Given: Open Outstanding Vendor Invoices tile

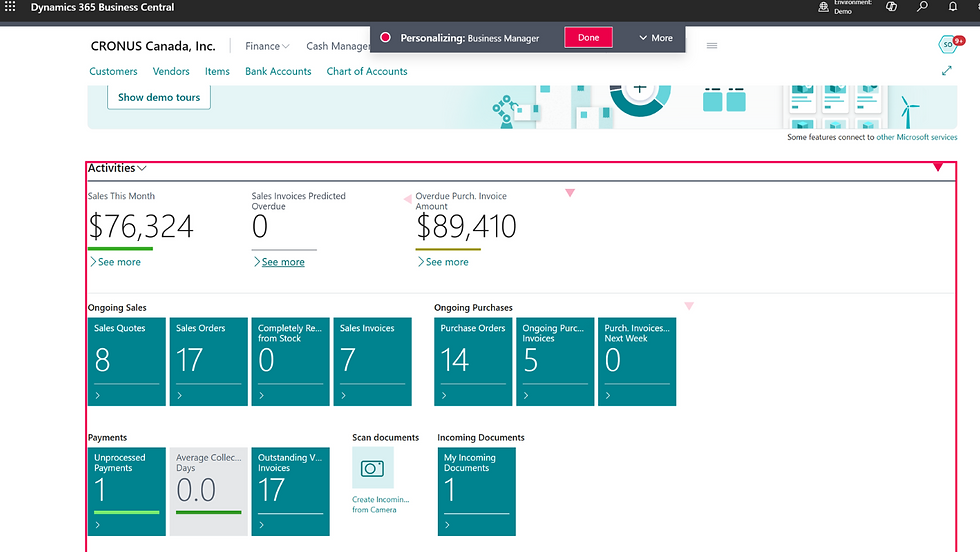Looking at the screenshot, I should click(291, 491).
